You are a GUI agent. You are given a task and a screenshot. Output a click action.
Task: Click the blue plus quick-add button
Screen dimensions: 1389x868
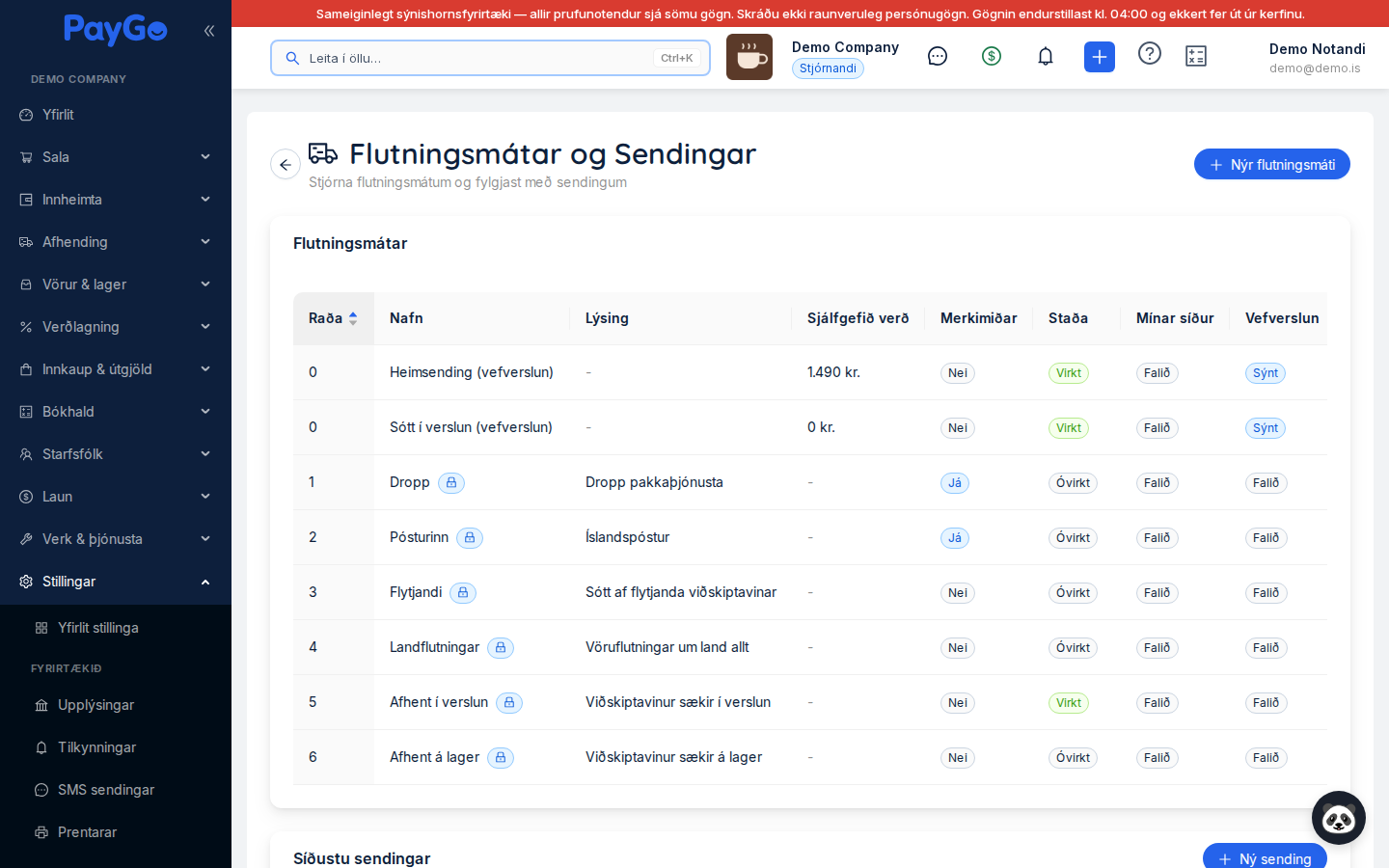(x=1100, y=57)
